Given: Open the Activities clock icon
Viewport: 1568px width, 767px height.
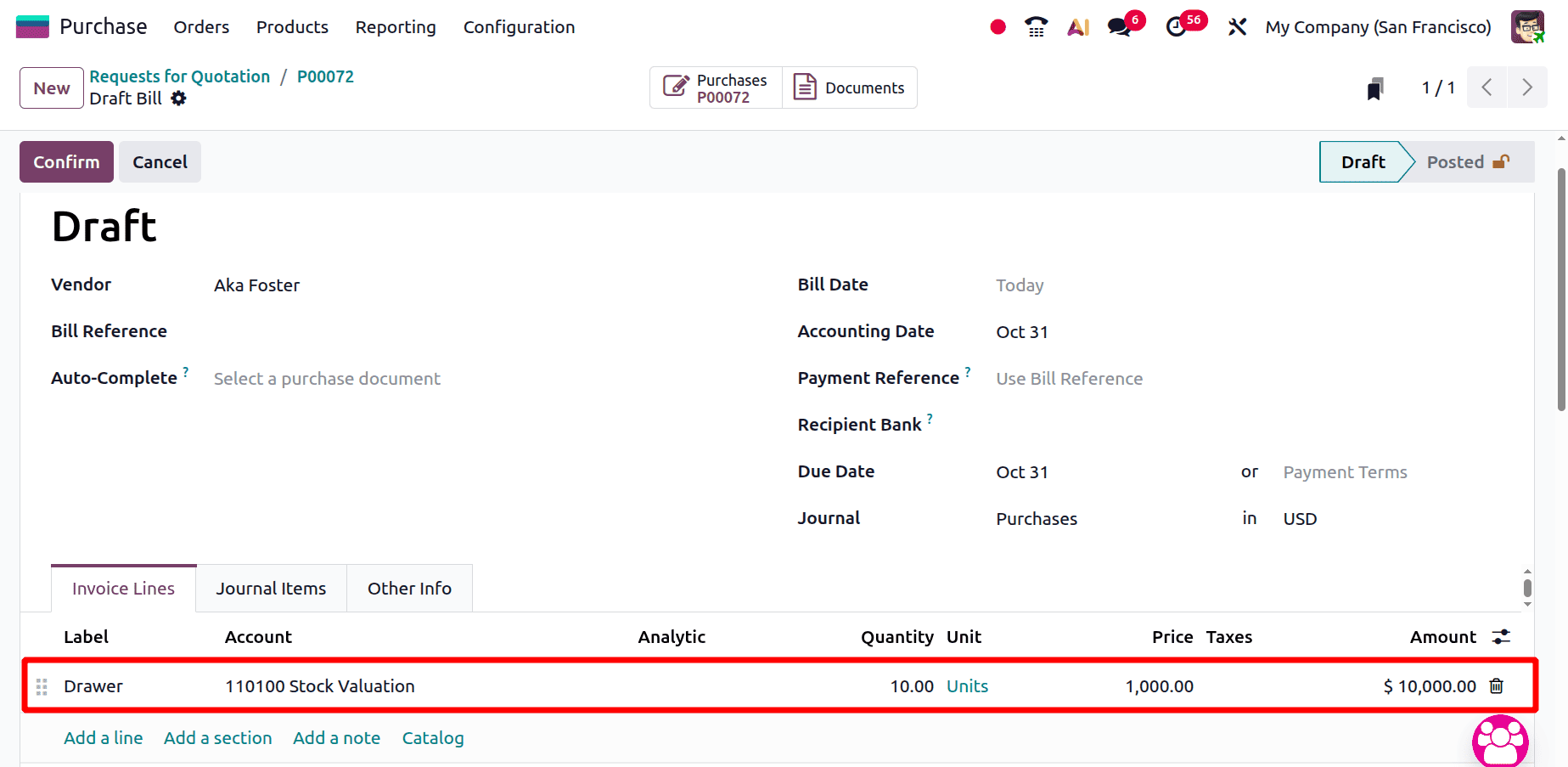Looking at the screenshot, I should [1177, 26].
